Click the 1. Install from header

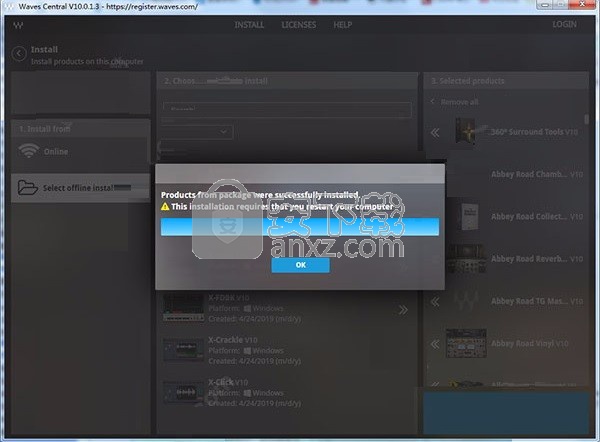coord(80,129)
